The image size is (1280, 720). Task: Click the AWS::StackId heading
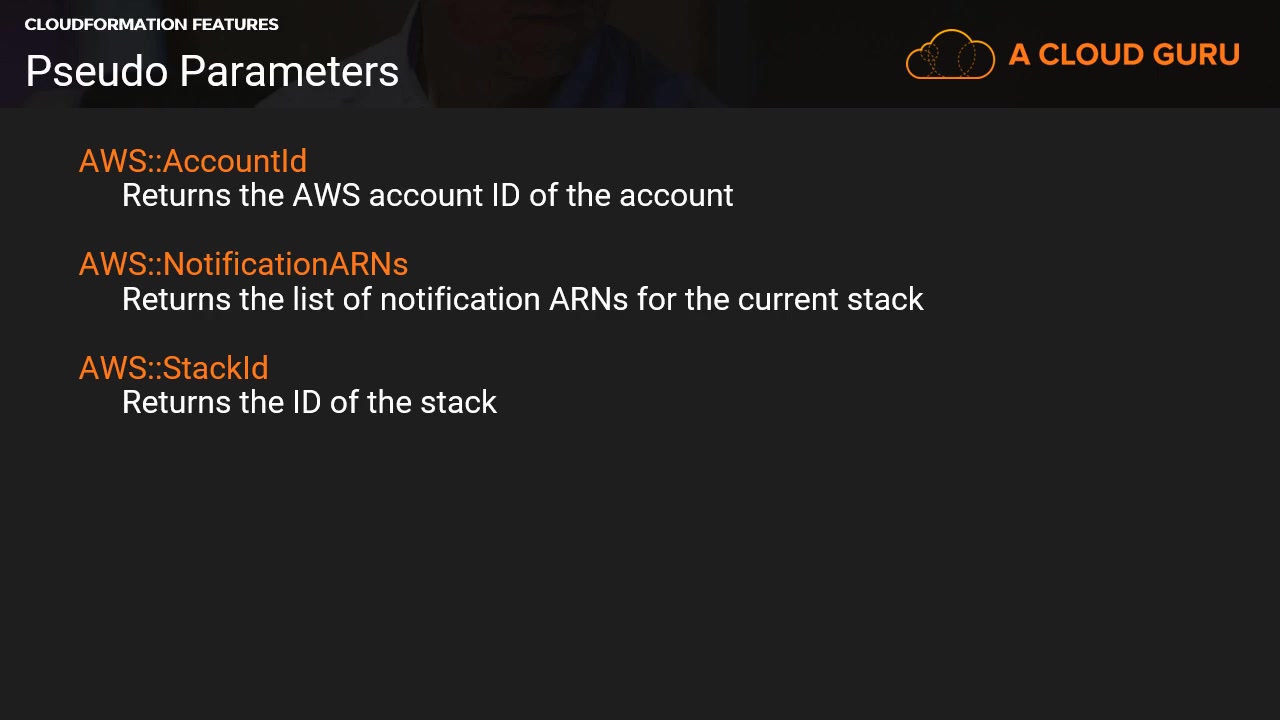tap(174, 368)
